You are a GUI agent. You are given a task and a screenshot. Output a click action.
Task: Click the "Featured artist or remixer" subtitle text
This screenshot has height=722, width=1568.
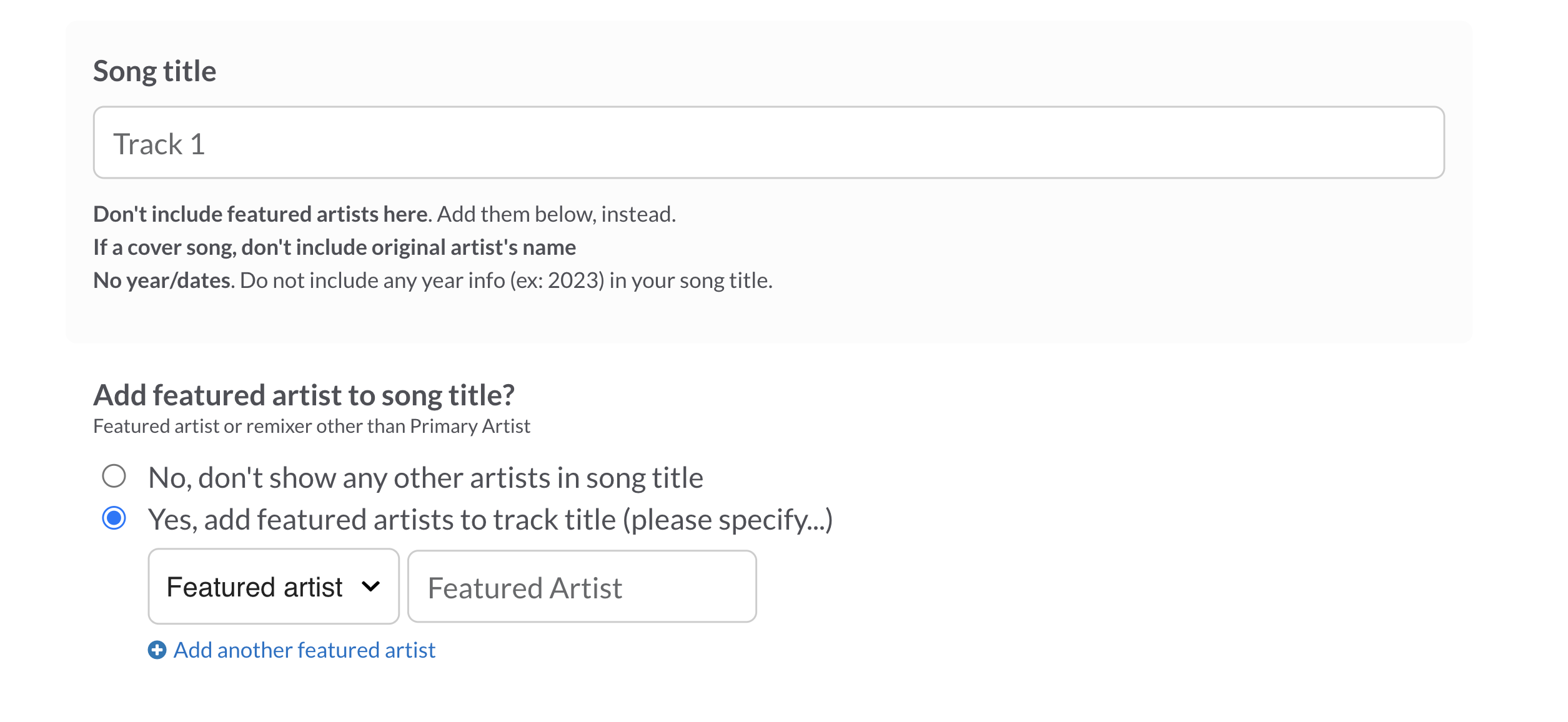[x=311, y=426]
